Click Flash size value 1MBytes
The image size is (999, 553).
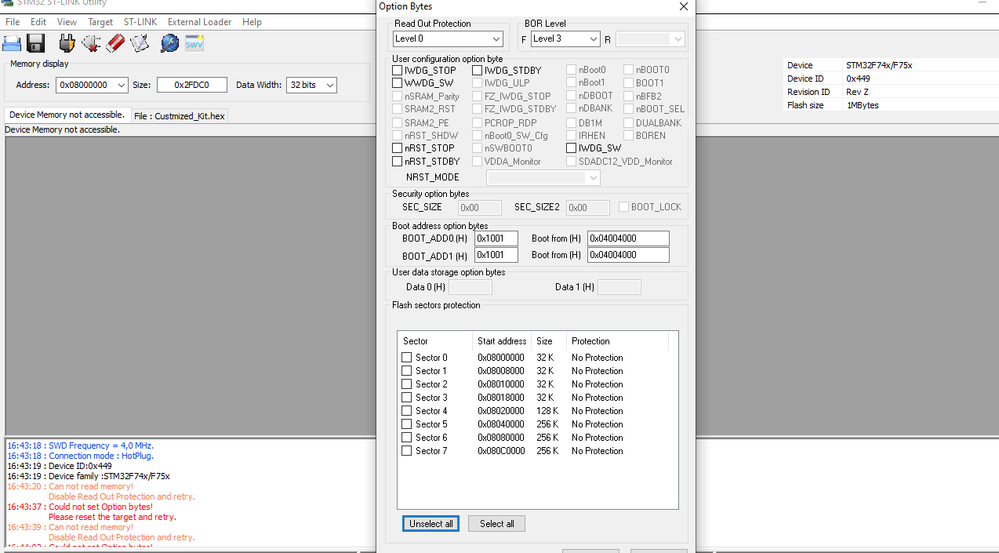tap(862, 106)
